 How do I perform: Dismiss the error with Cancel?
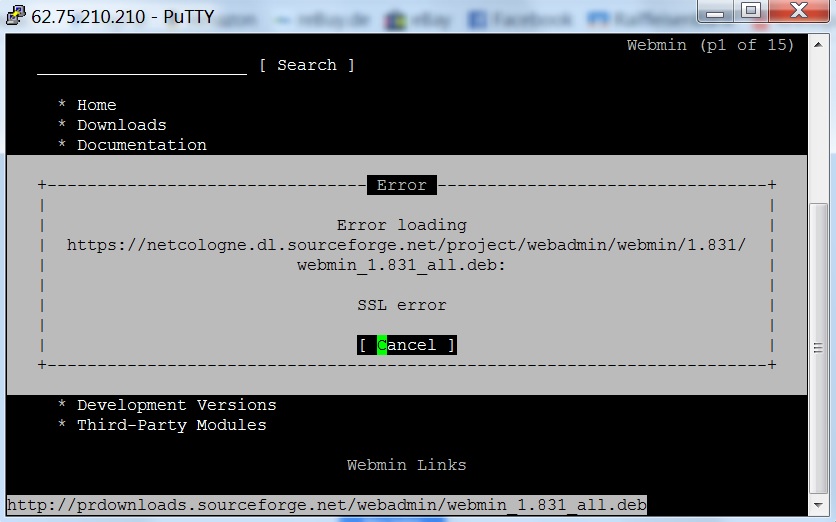pos(406,345)
